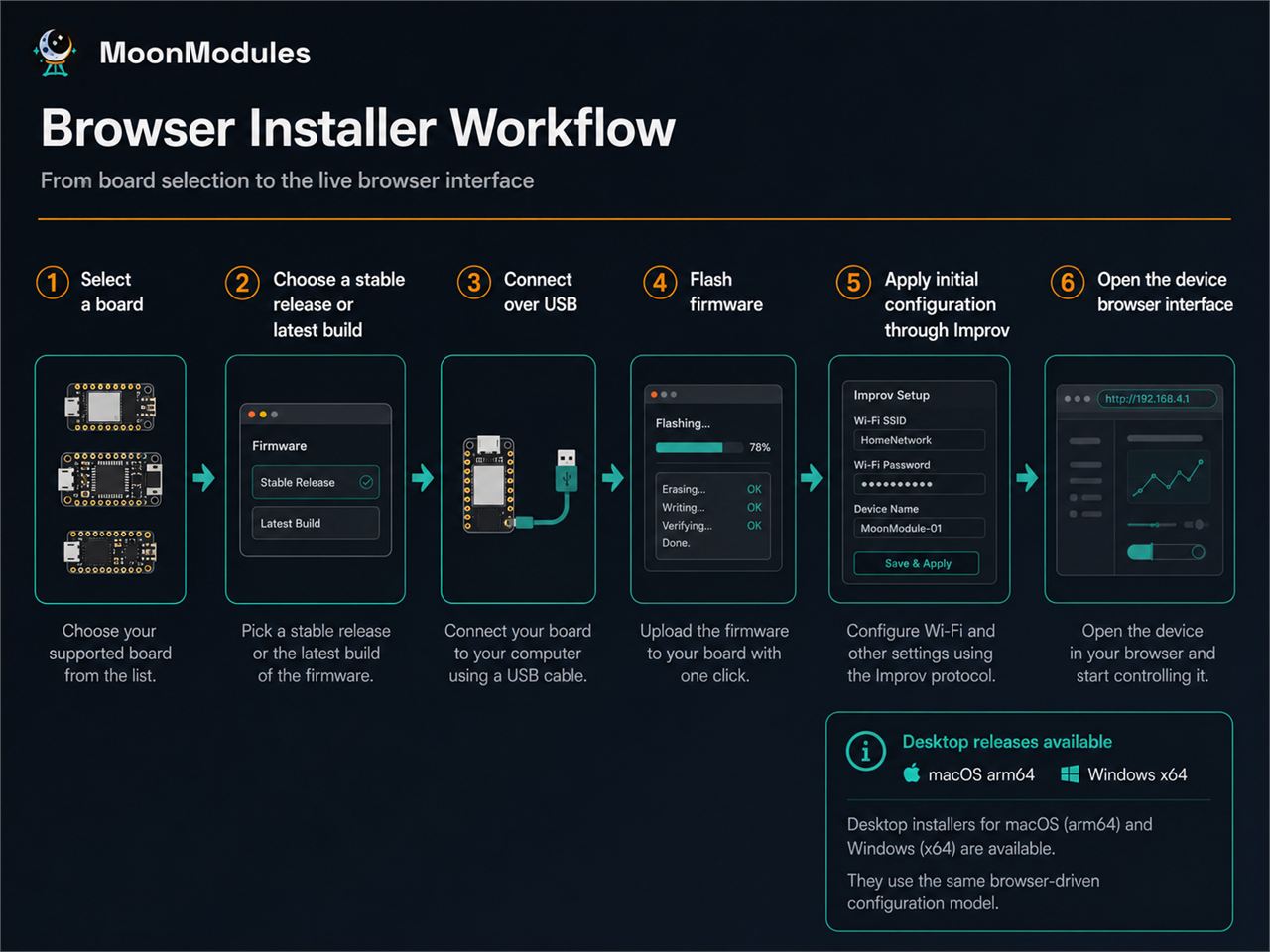This screenshot has height=952, width=1270.
Task: Click the Desktop releases available heading
Action: pyautogui.click(x=1007, y=742)
